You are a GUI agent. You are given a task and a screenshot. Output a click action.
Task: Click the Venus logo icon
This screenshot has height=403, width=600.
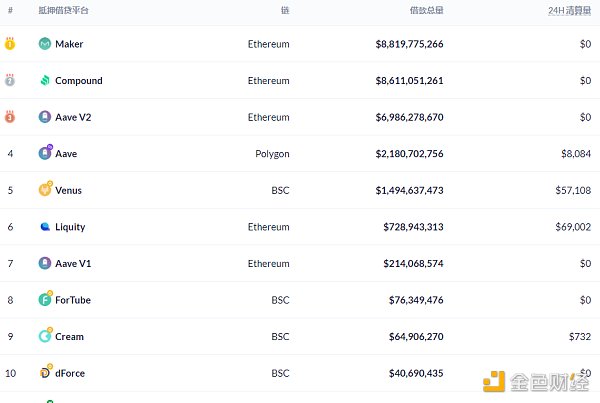[x=45, y=190]
